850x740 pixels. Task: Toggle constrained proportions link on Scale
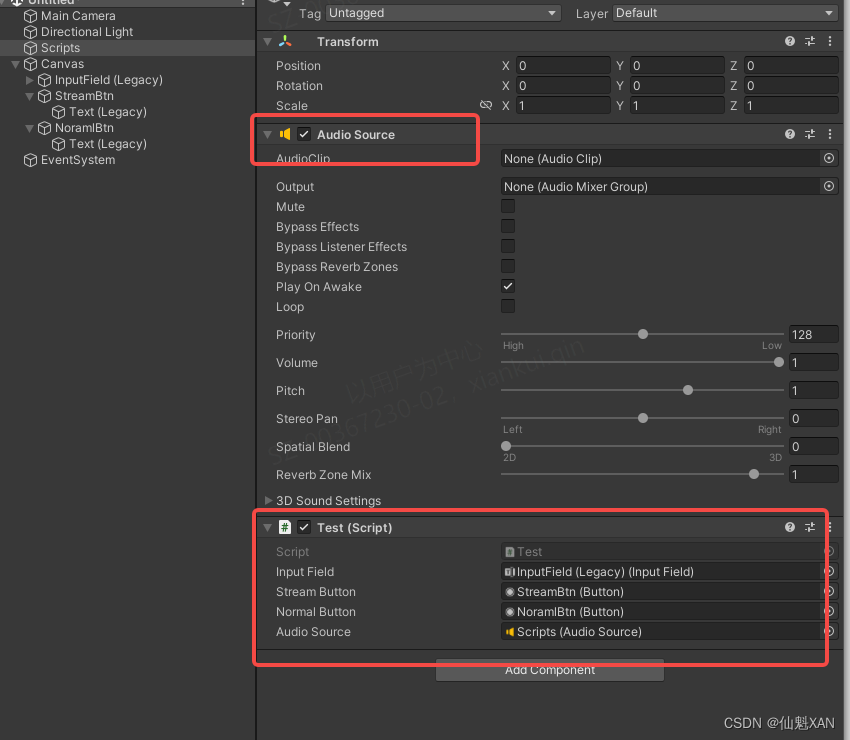point(486,105)
